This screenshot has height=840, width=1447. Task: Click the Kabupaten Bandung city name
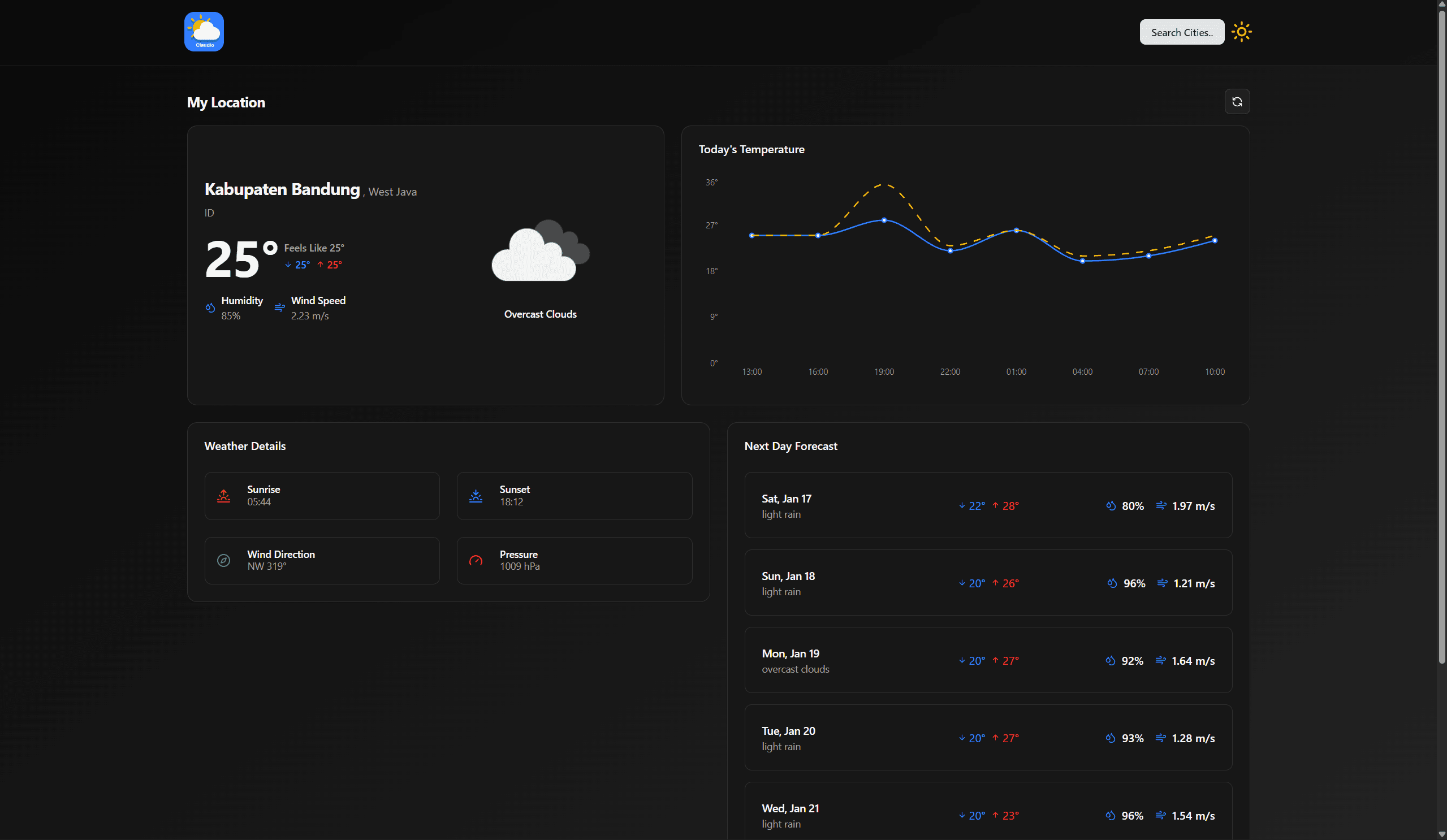click(282, 189)
